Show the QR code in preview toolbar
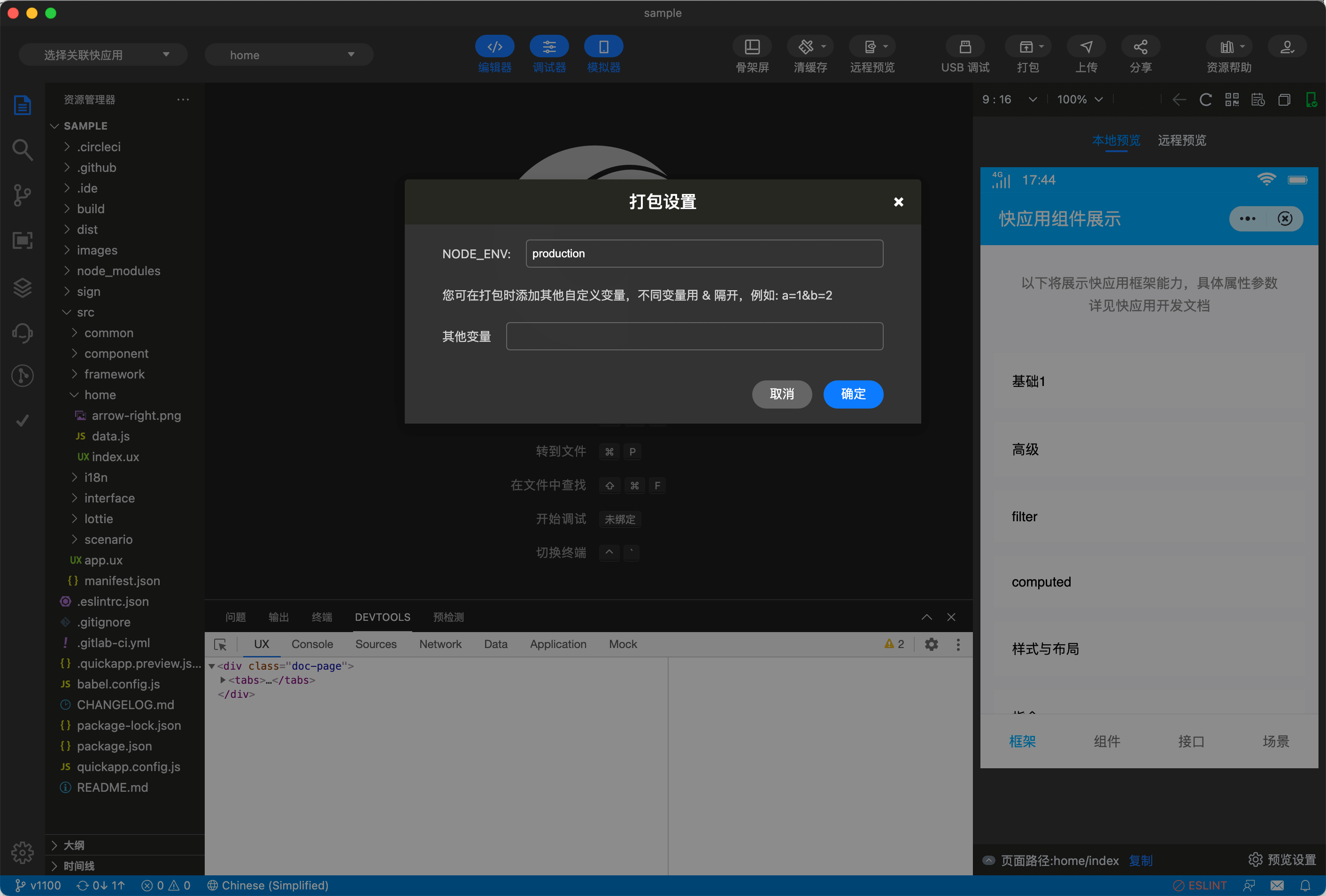Screen dimensions: 1326x896 [1231, 99]
